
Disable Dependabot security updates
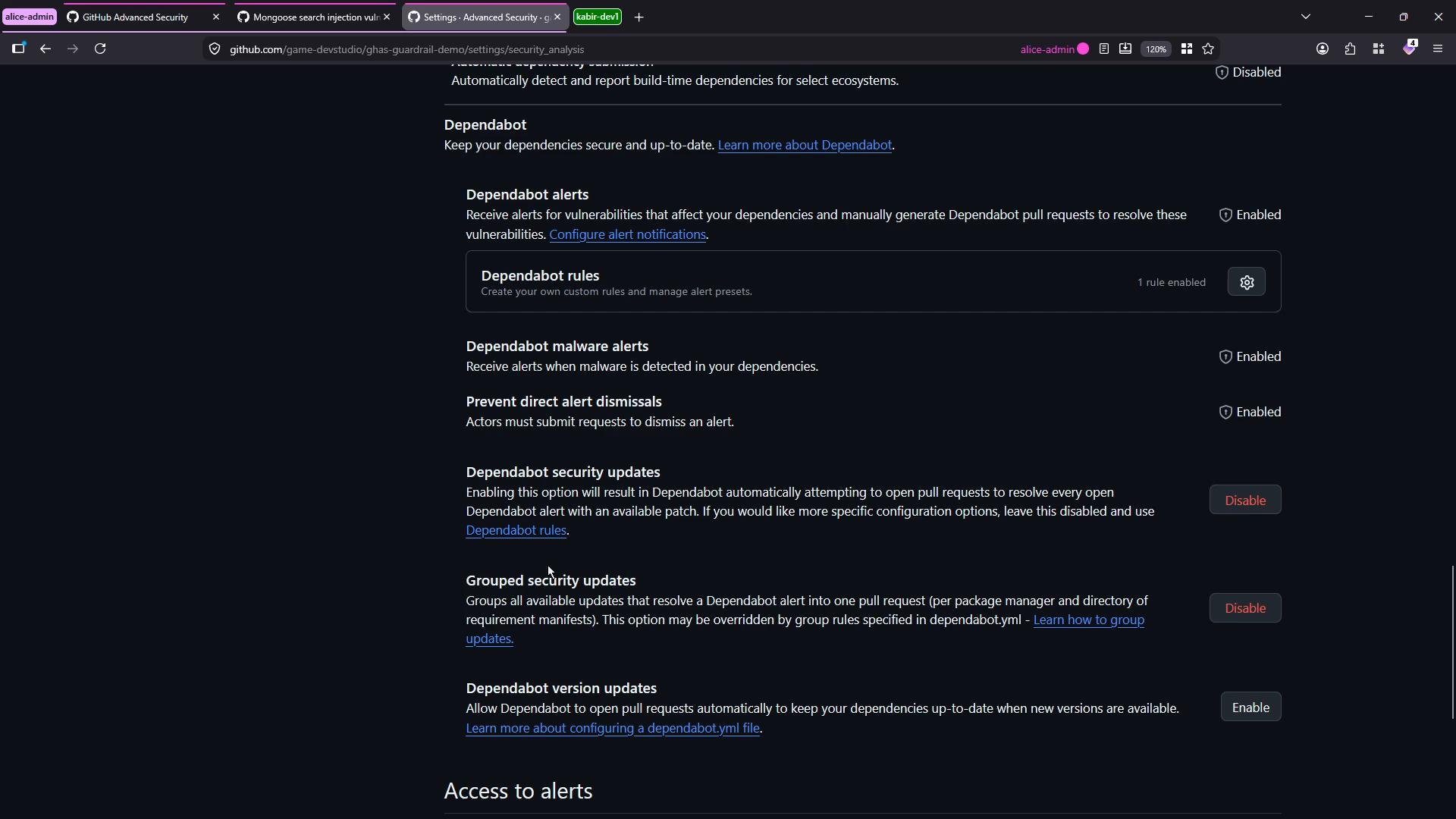pos(1245,500)
